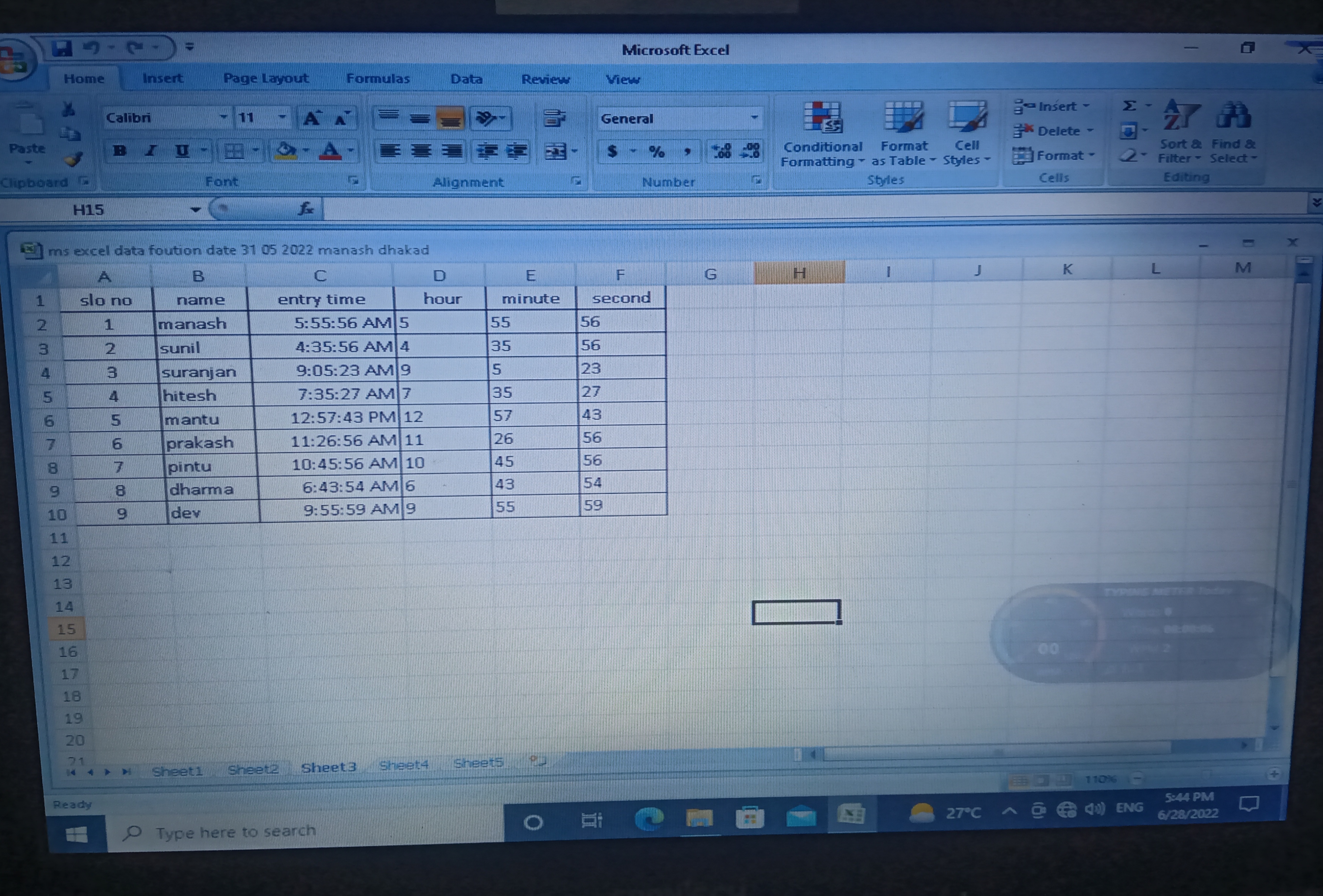Click the Save icon in quick access toolbar
Viewport: 1323px width, 896px height.
(62, 48)
